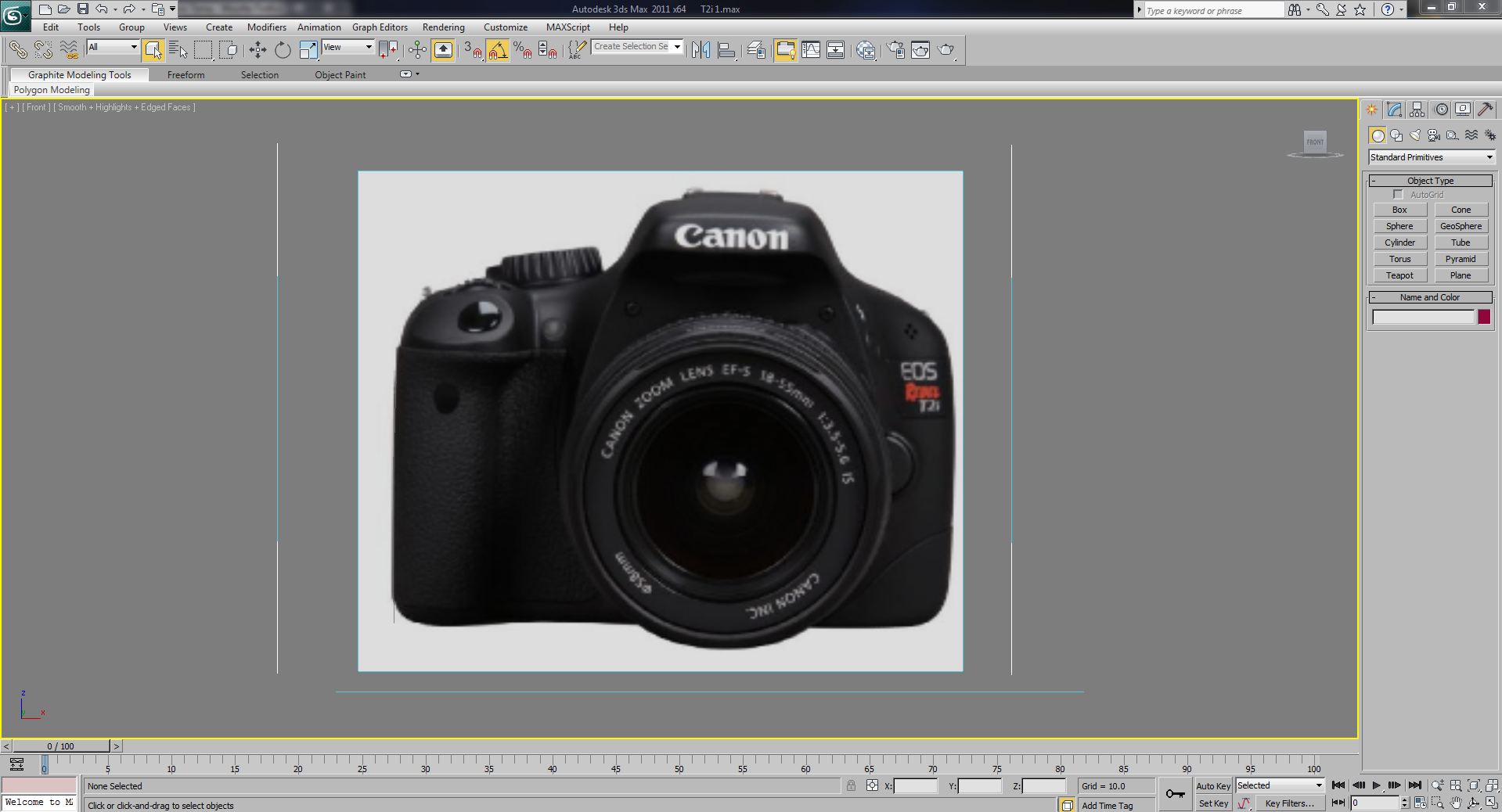This screenshot has width=1502, height=812.
Task: Open the View reference coordinate dropdown
Action: 348,47
